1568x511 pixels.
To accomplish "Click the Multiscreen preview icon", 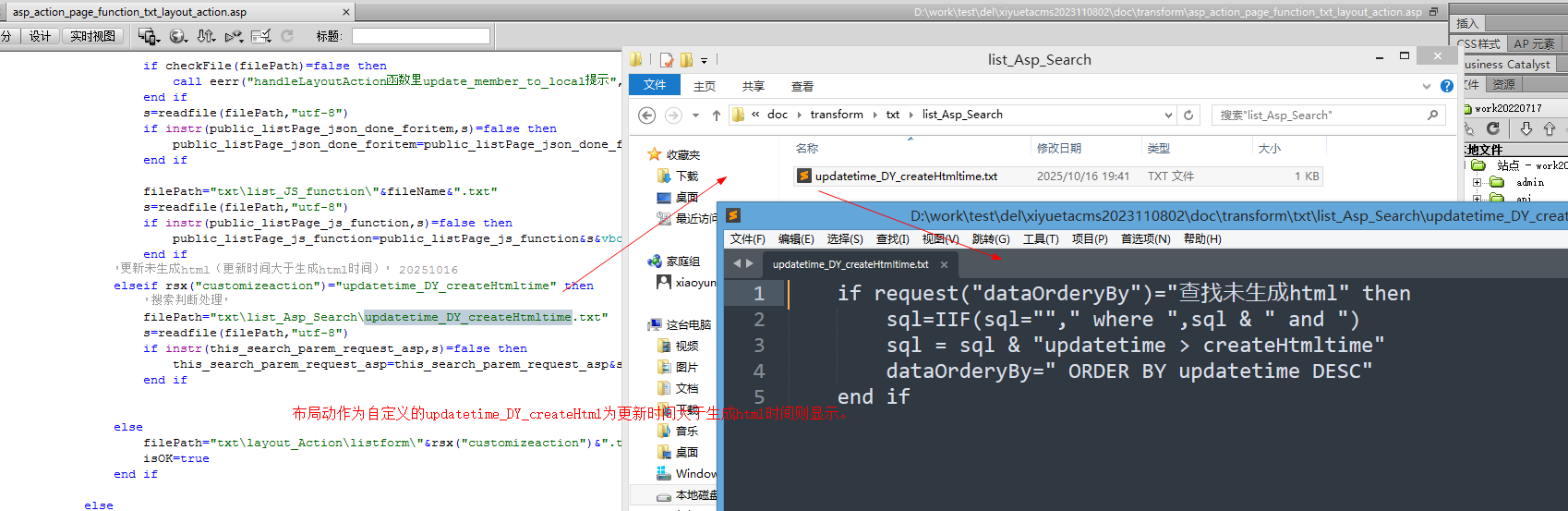I will [148, 36].
